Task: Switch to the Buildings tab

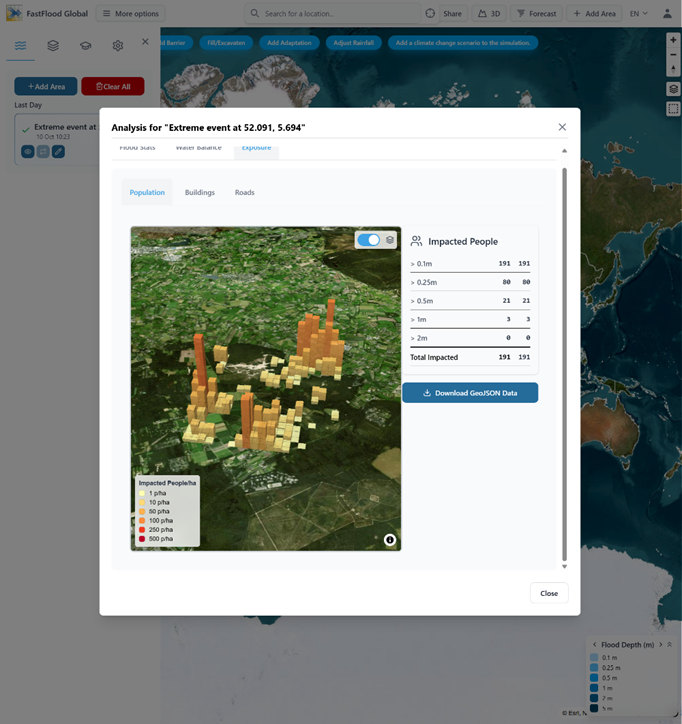Action: click(200, 192)
